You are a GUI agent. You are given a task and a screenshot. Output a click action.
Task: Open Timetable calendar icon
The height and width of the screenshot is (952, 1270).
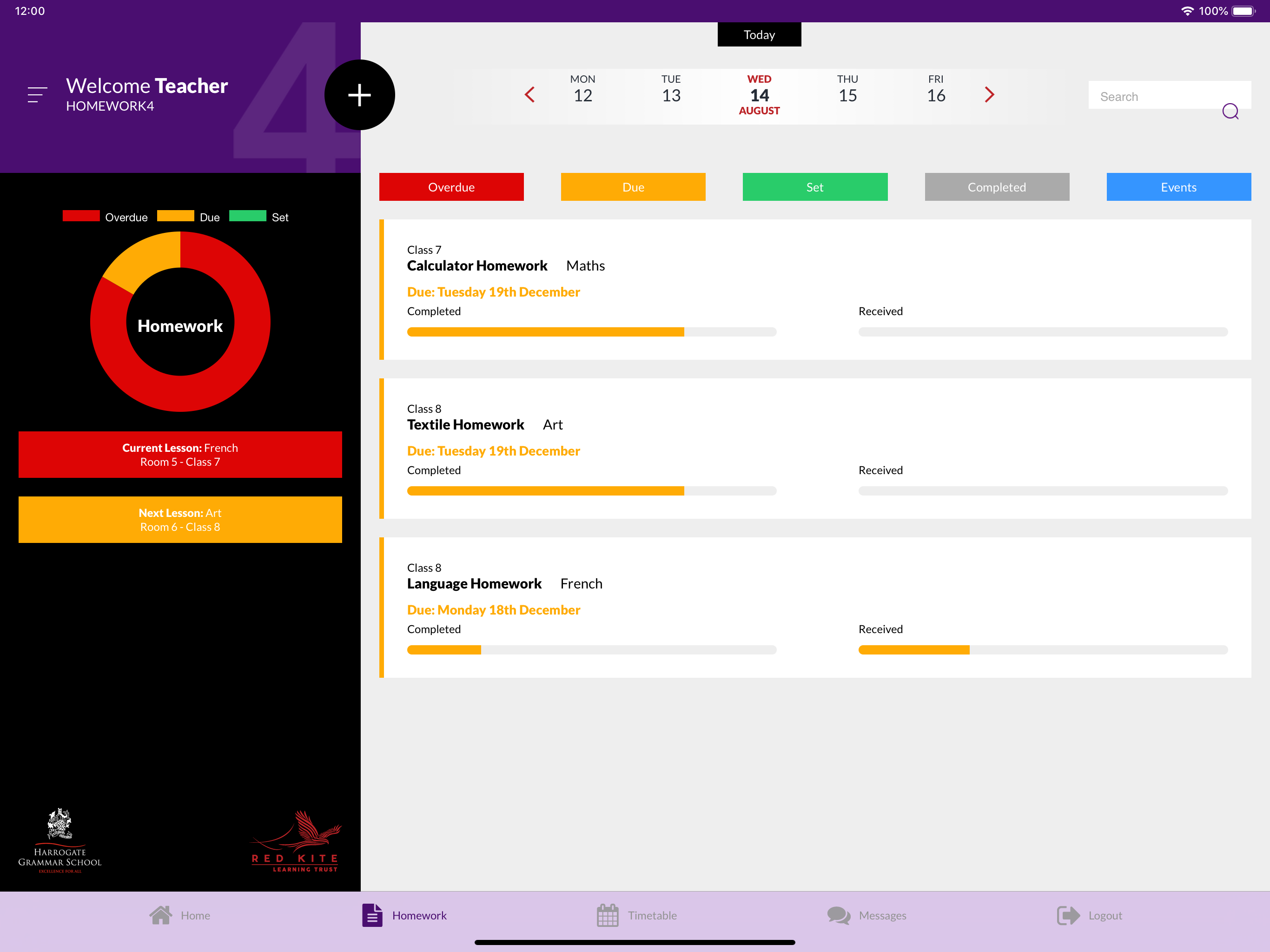(608, 915)
